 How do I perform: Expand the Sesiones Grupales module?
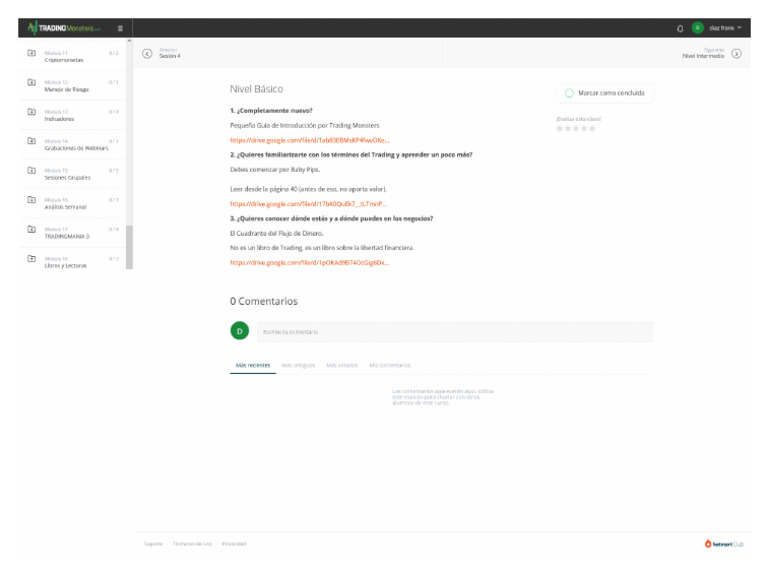[72, 174]
